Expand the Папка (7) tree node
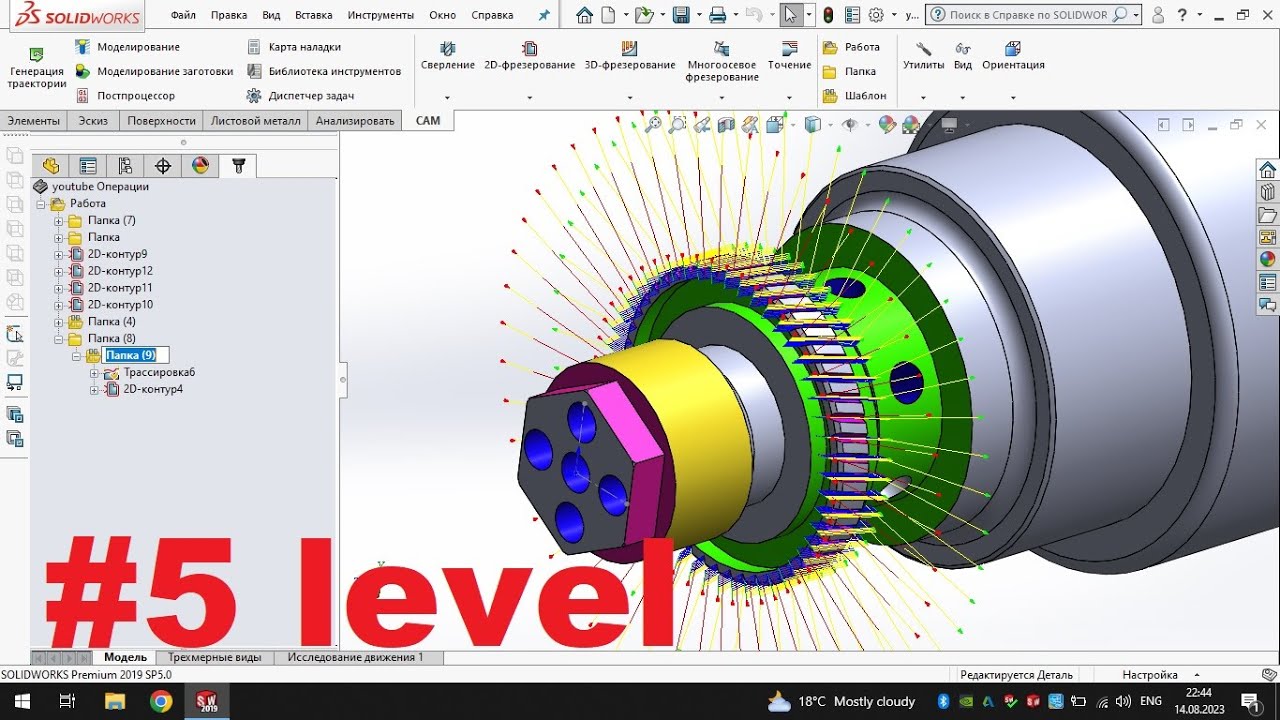 (x=59, y=221)
